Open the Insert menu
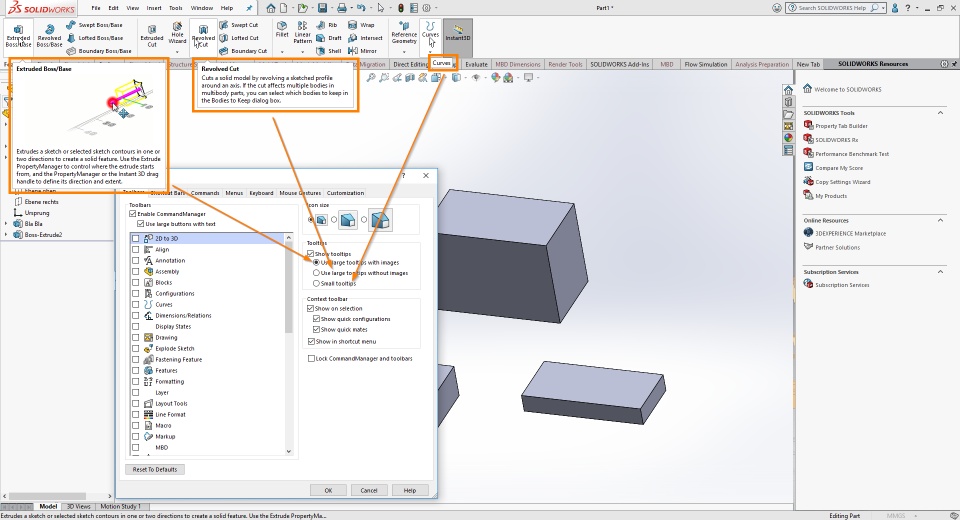Image resolution: width=960 pixels, height=520 pixels. coord(154,8)
